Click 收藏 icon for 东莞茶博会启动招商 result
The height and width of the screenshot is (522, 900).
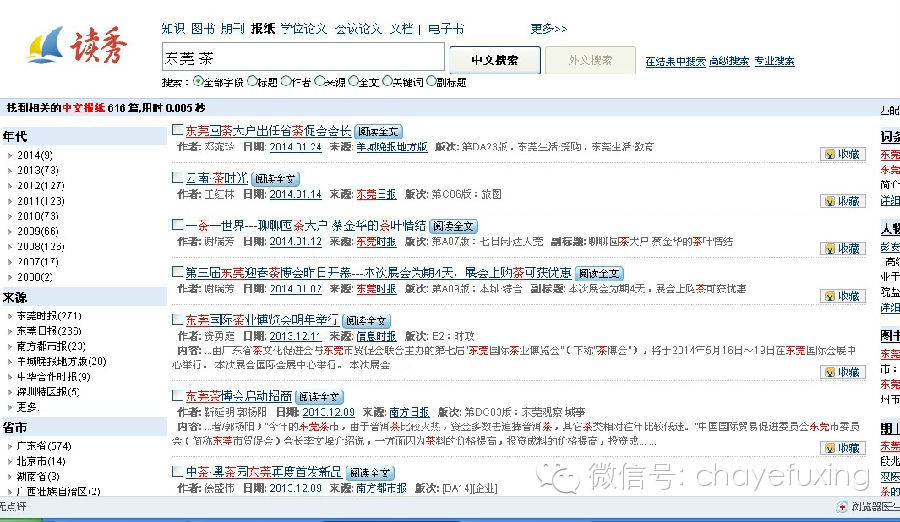point(843,448)
